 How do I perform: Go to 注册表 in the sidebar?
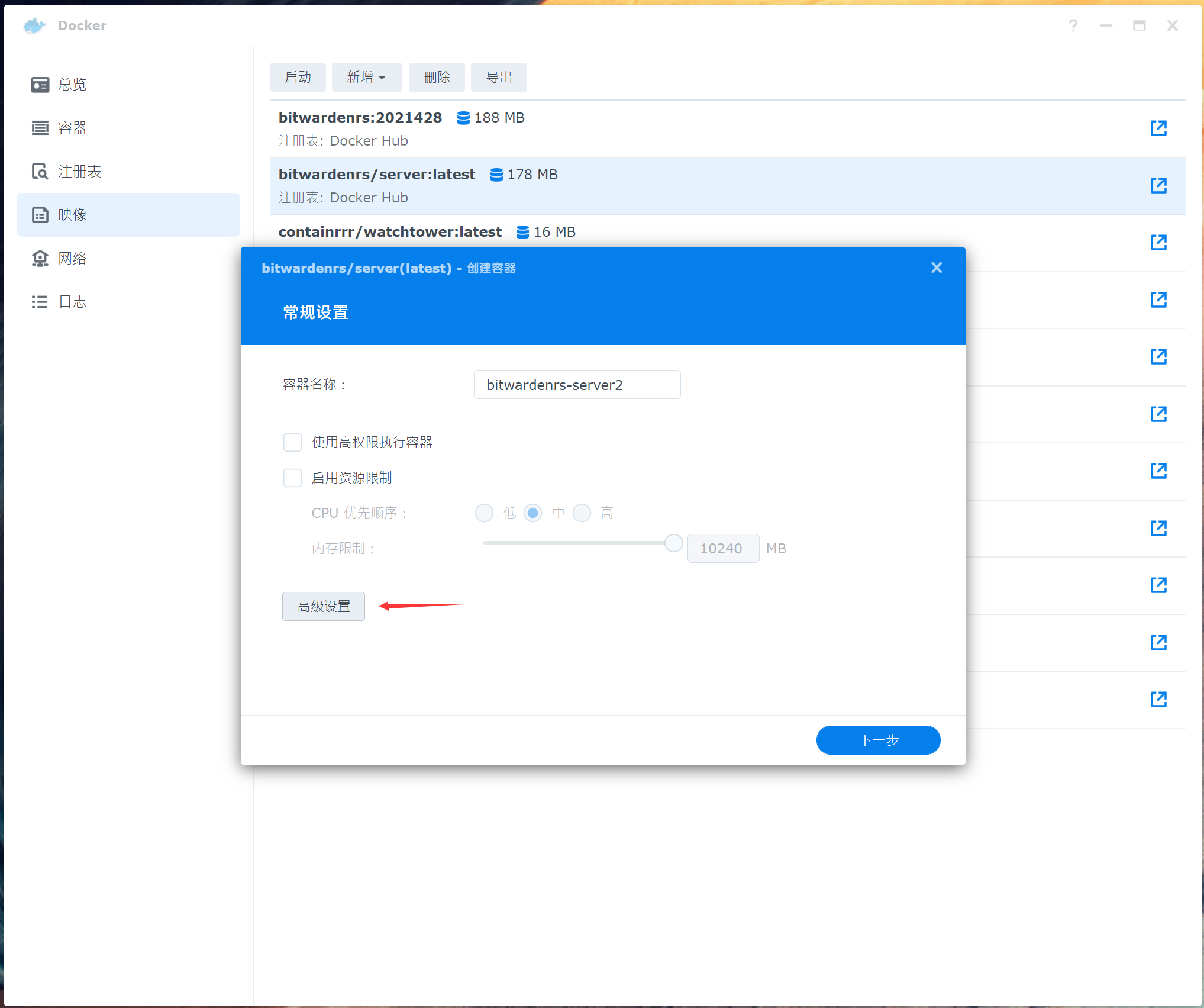pos(128,172)
